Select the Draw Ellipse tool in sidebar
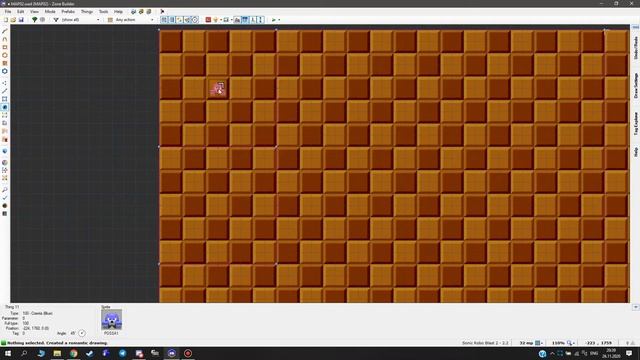 coord(5,55)
